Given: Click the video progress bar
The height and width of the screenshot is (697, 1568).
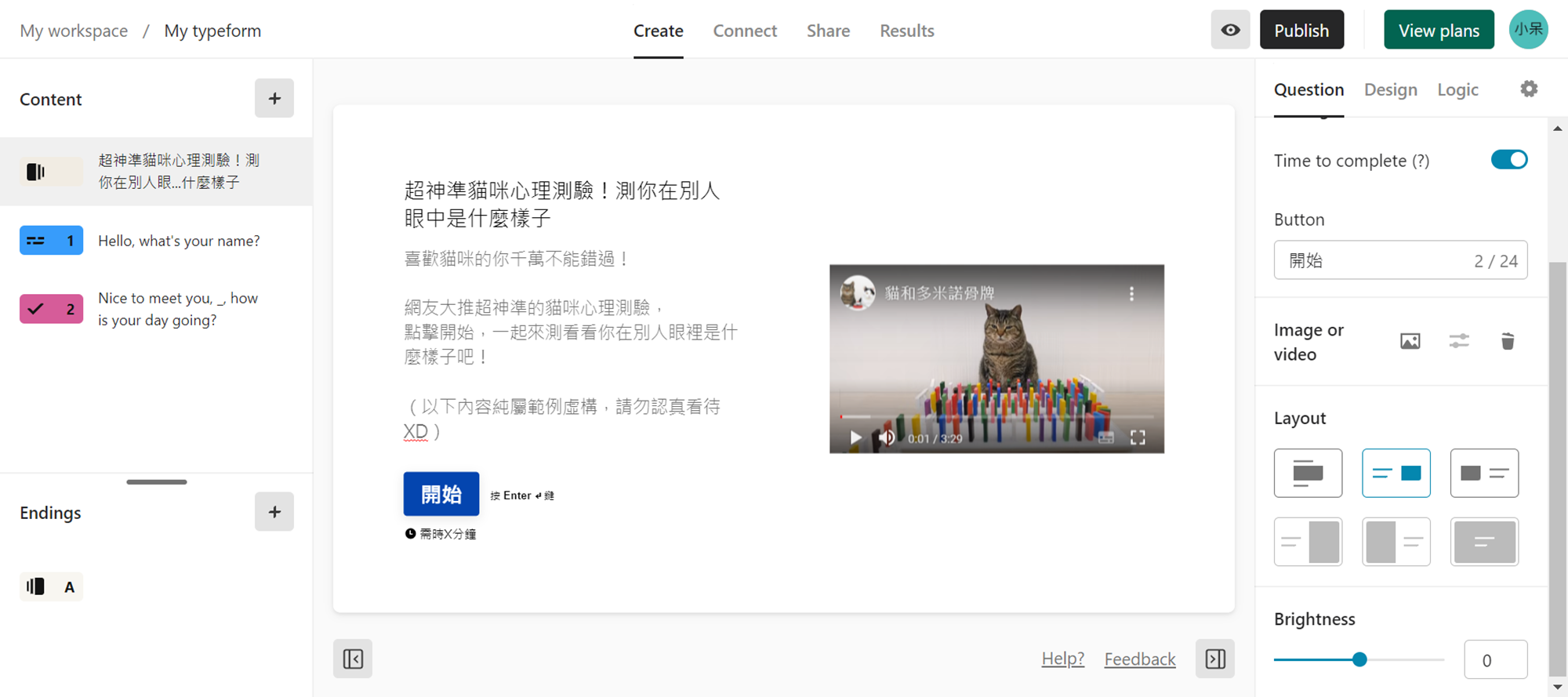Looking at the screenshot, I should point(996,416).
